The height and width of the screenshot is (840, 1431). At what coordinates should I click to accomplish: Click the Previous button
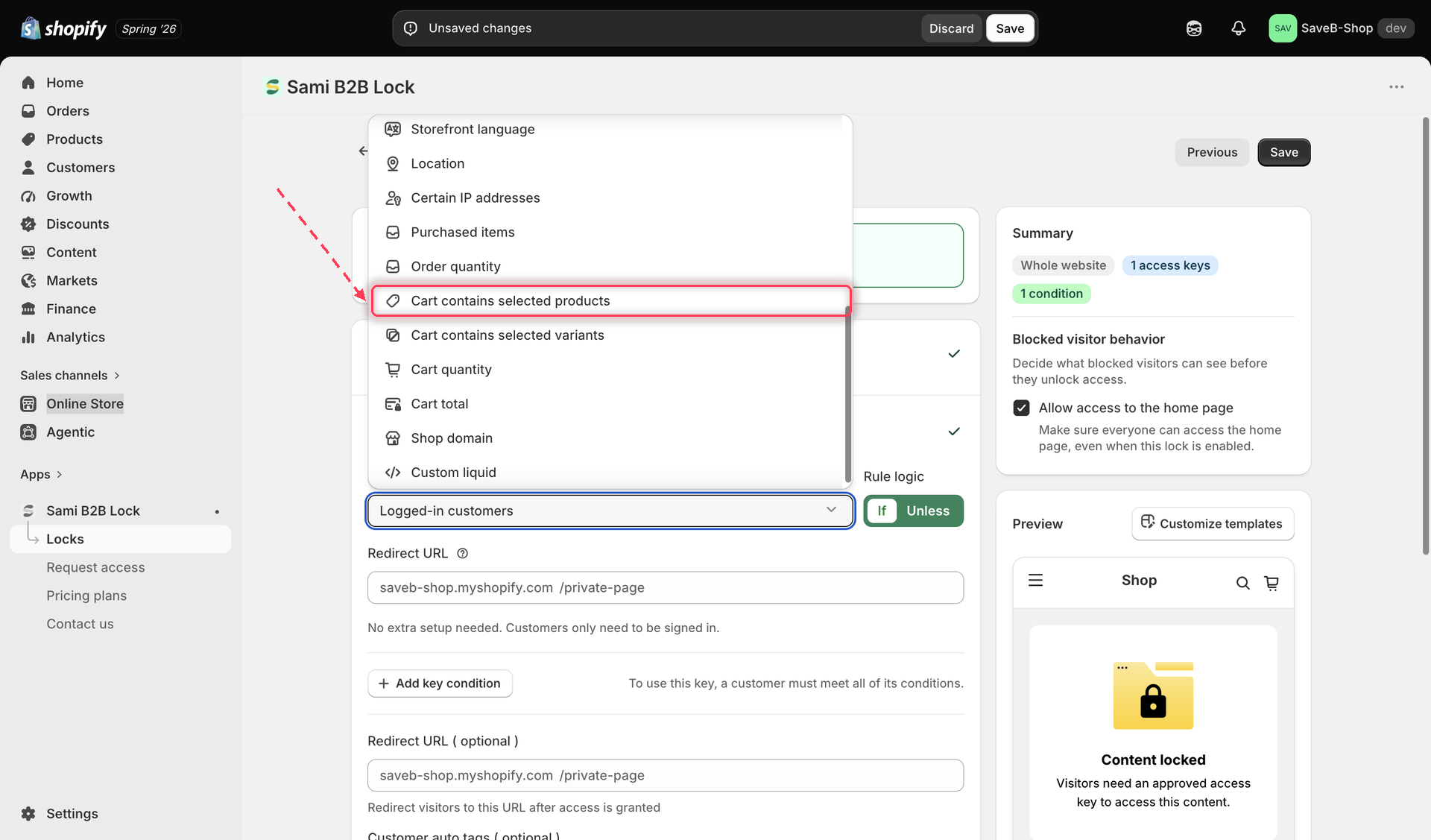coord(1212,153)
